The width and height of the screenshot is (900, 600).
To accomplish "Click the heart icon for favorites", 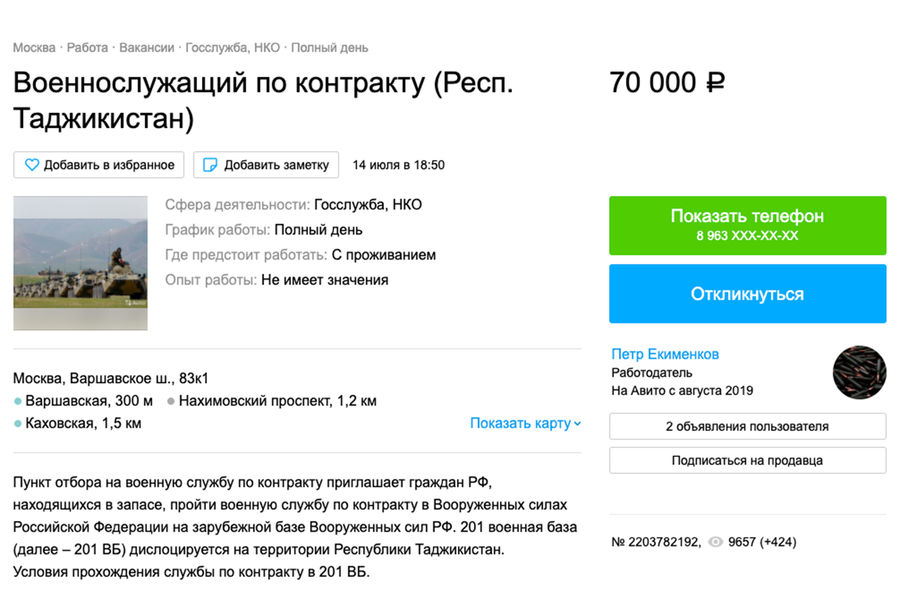I will (x=32, y=165).
